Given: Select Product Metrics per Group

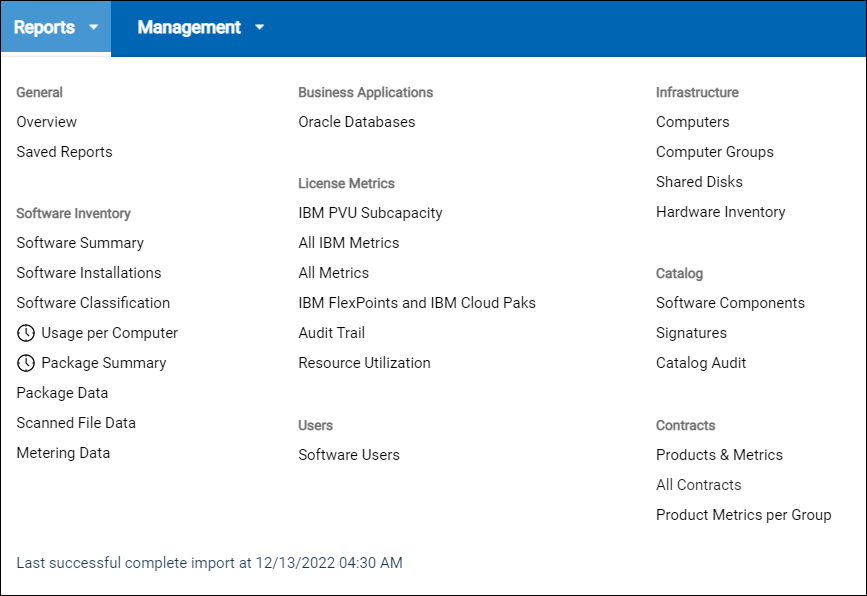Looking at the screenshot, I should [x=743, y=515].
